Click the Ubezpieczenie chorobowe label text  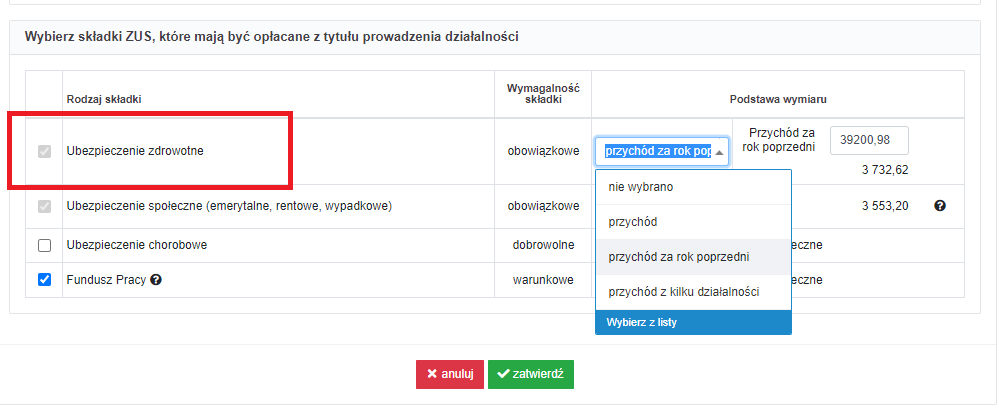[x=137, y=245]
